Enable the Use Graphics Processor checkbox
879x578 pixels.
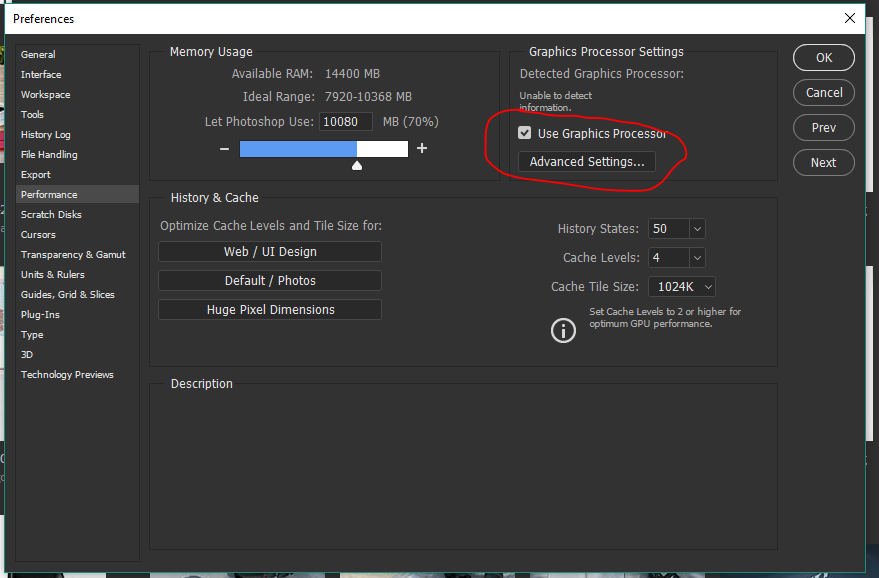[x=525, y=132]
